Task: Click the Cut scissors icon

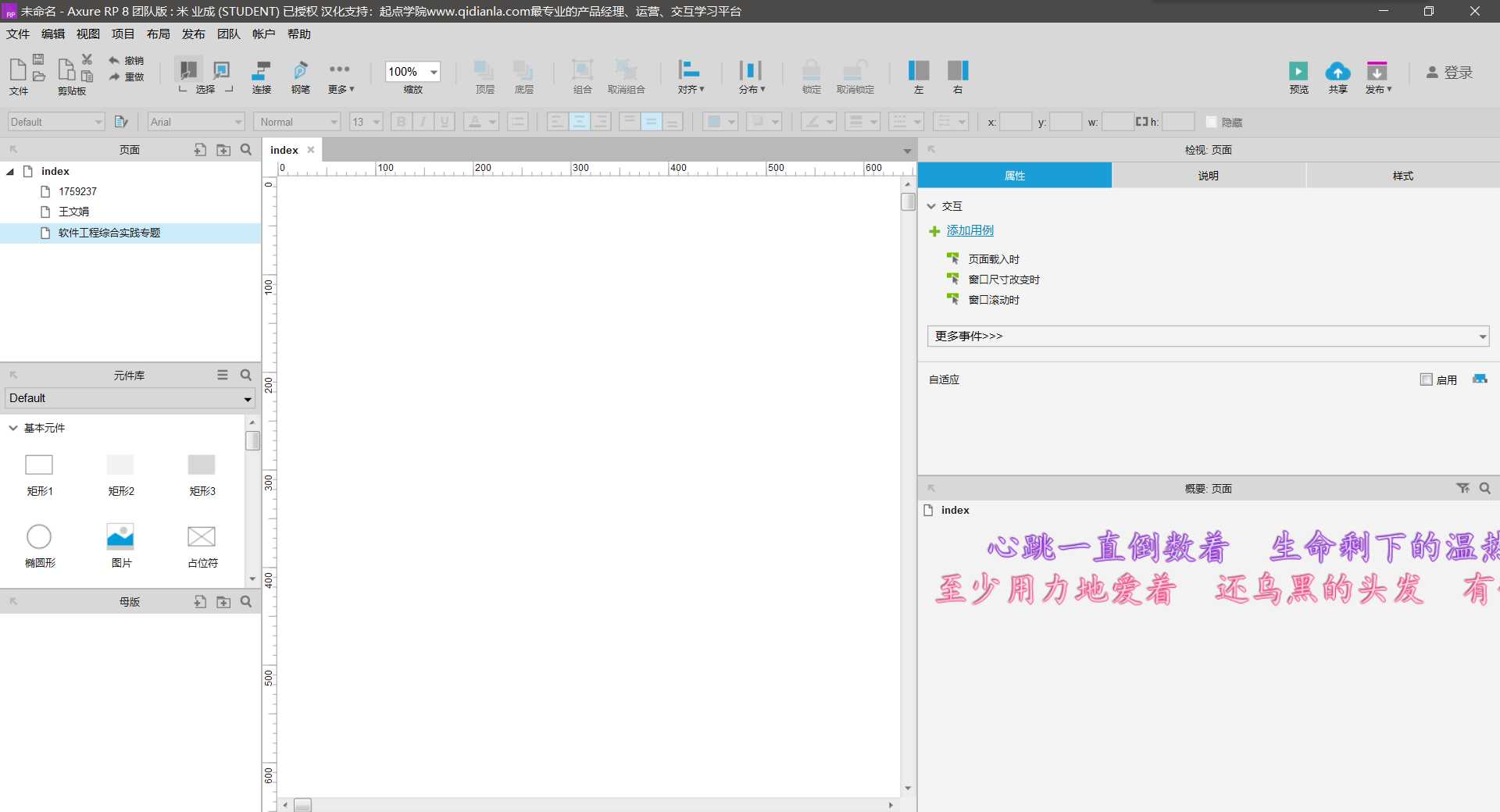Action: click(x=87, y=59)
